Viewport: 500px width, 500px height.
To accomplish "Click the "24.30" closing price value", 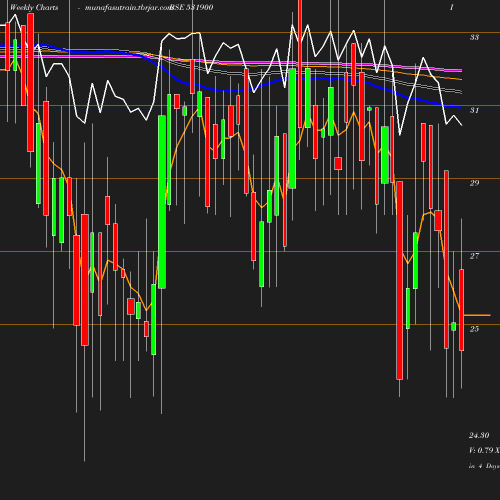I will click(x=479, y=435).
